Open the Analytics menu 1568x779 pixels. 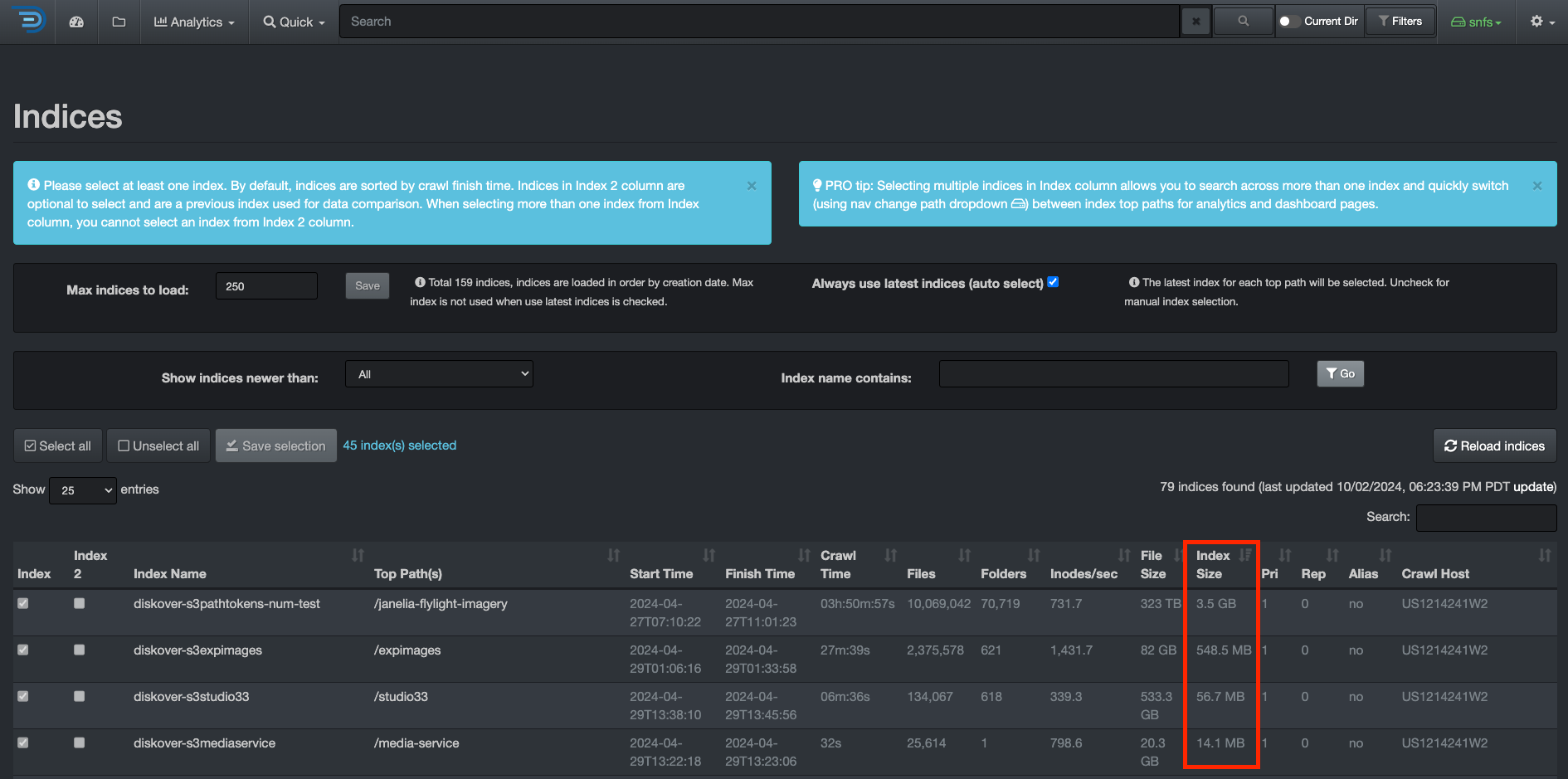[x=193, y=21]
